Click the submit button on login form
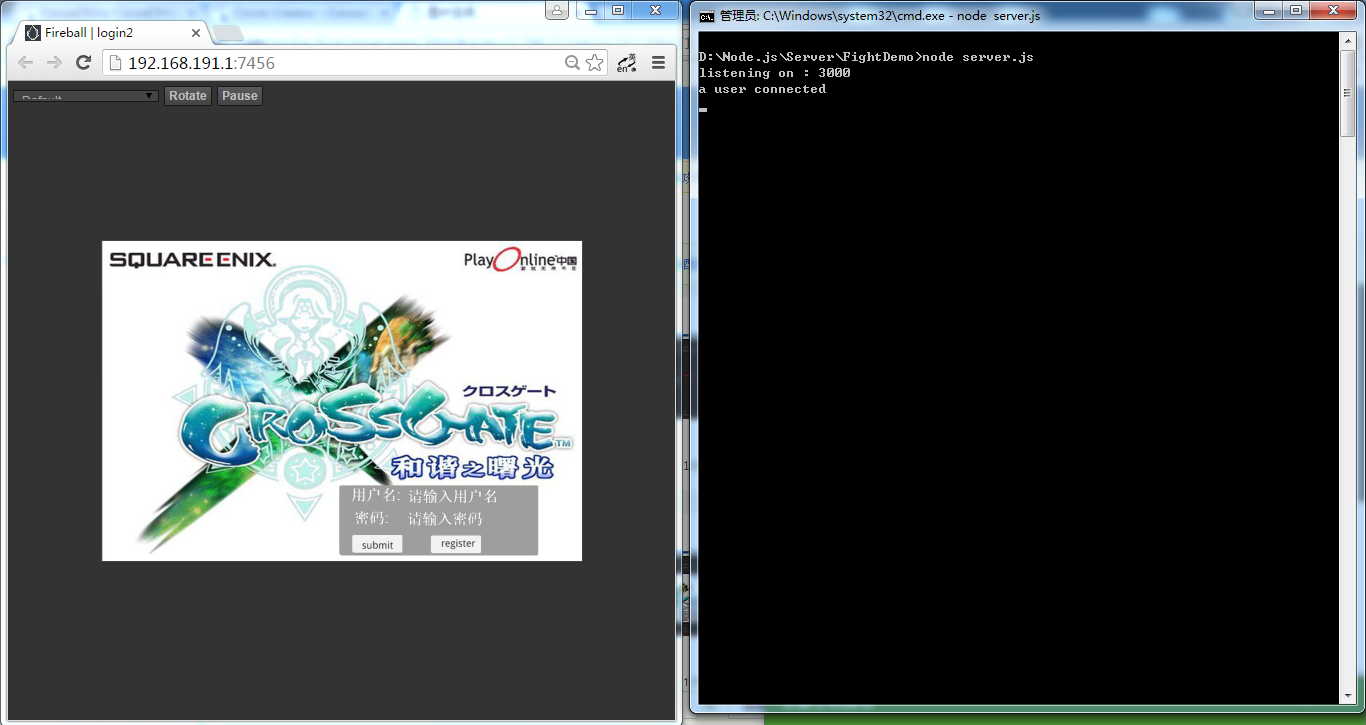1366x725 pixels. click(x=377, y=545)
